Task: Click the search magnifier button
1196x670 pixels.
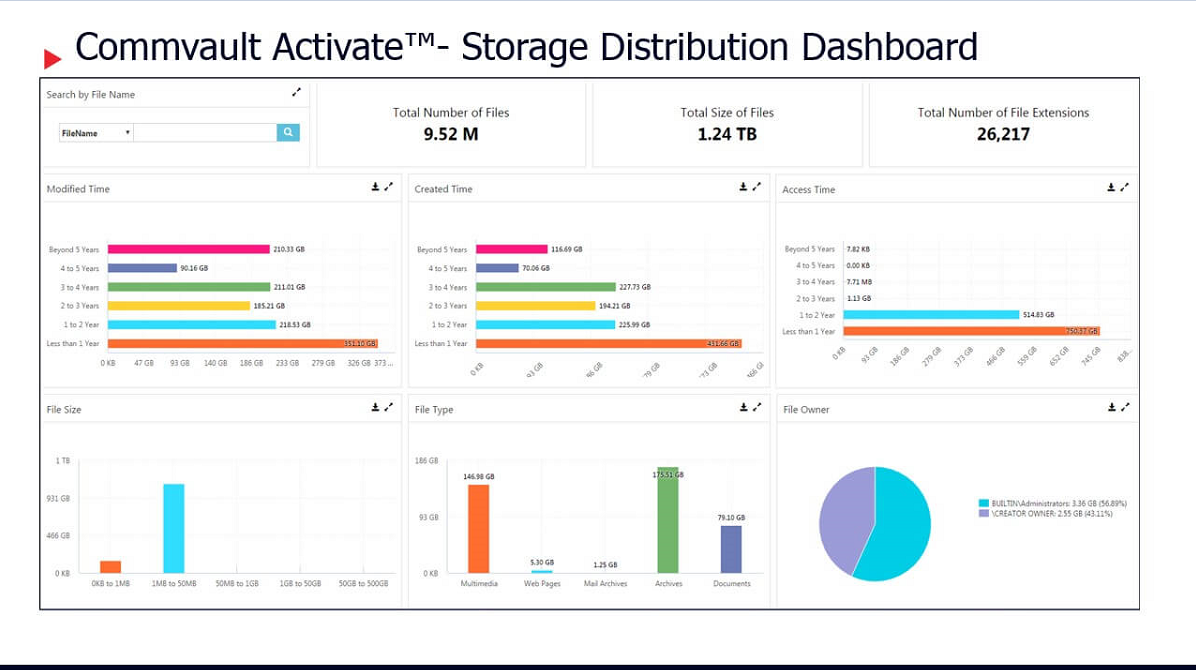Action: point(288,132)
